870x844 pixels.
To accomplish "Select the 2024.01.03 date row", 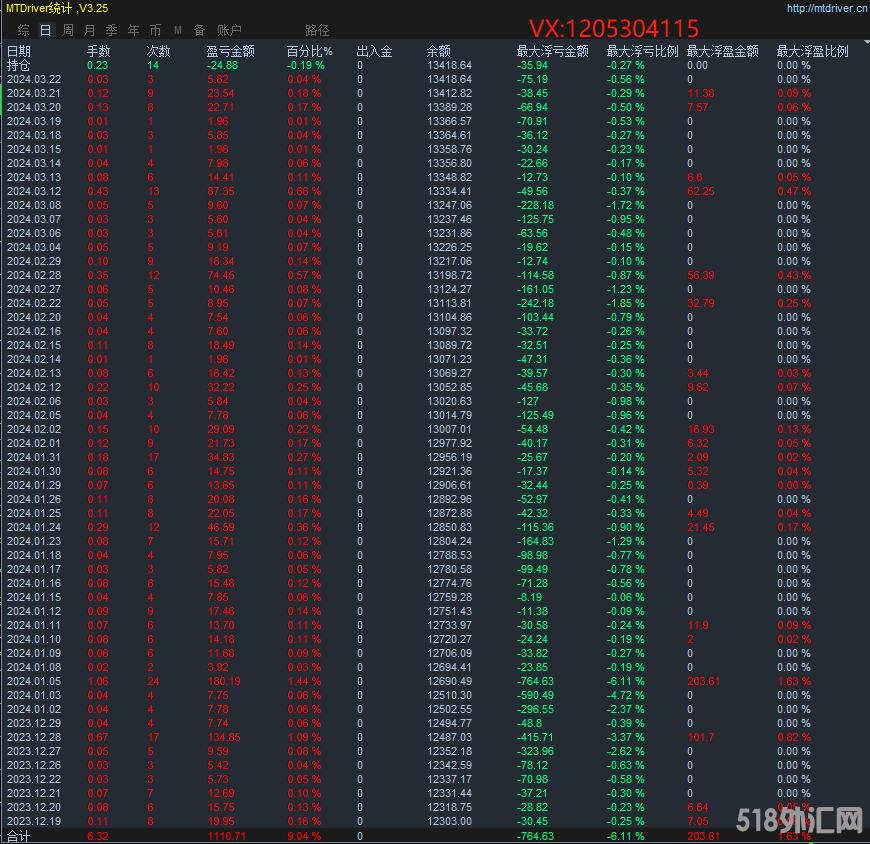I will pos(34,695).
